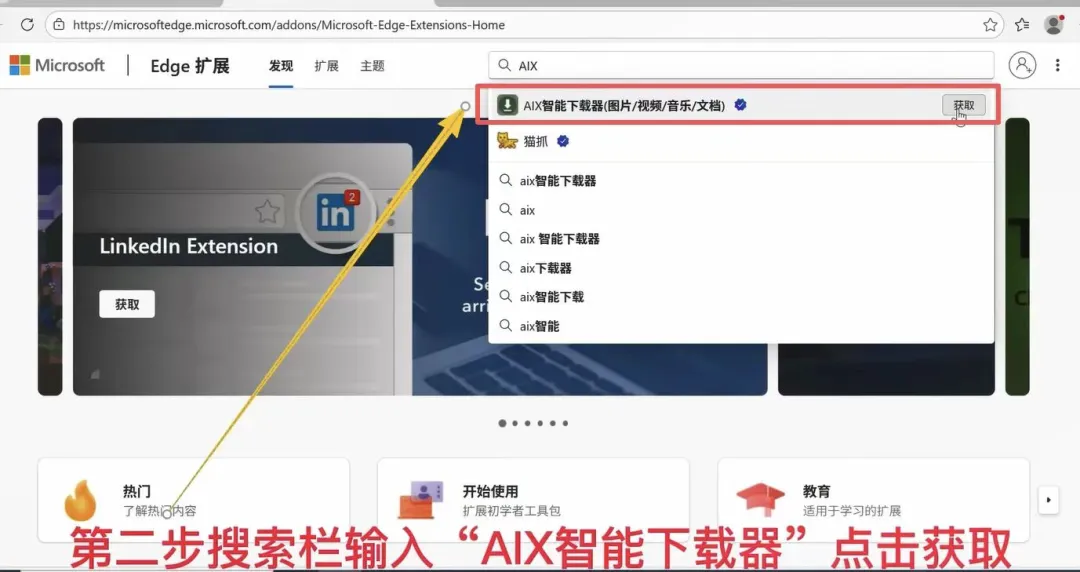Open the 开始使用 category card
This screenshot has height=572, width=1080.
point(533,500)
